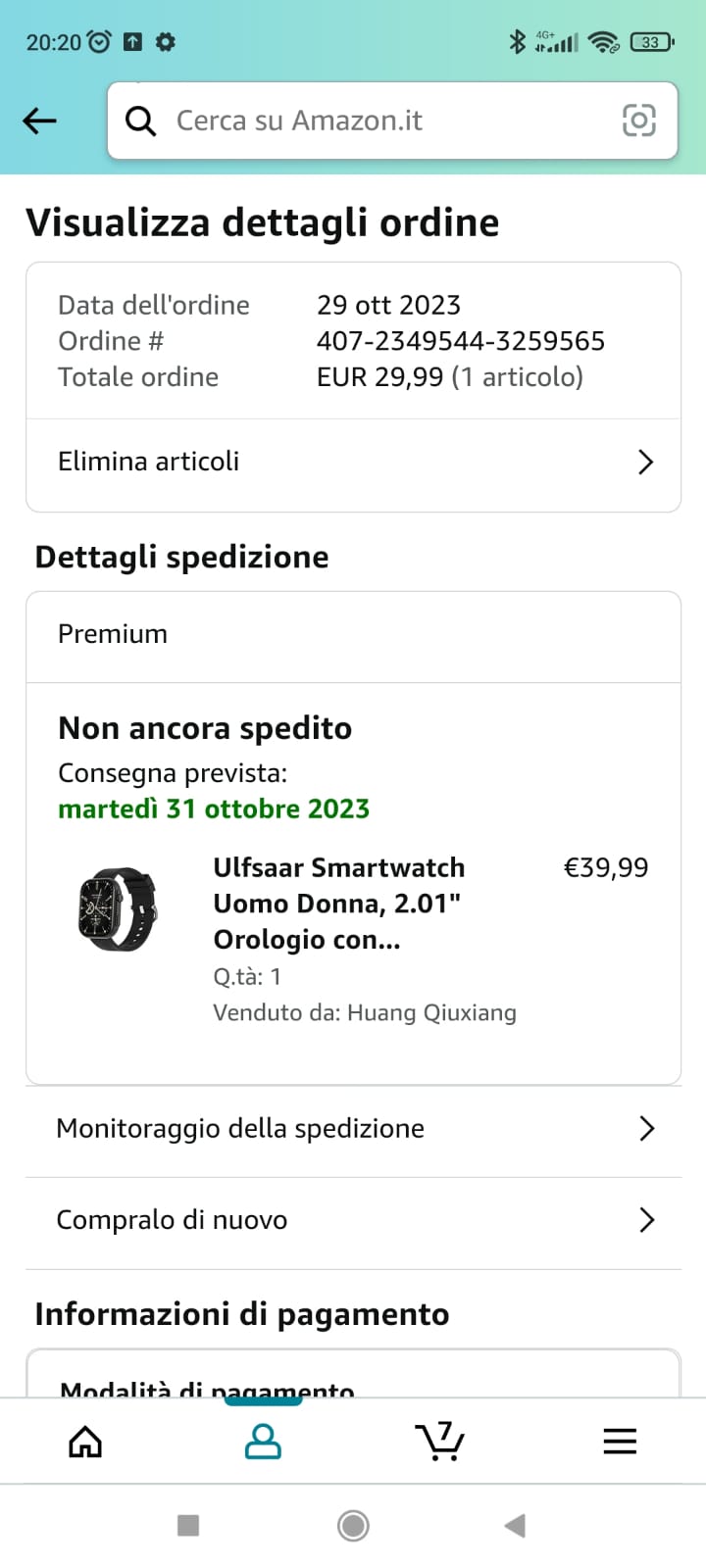Select Compralo di nuovo row
Image resolution: width=706 pixels, height=1568 pixels.
[353, 1221]
